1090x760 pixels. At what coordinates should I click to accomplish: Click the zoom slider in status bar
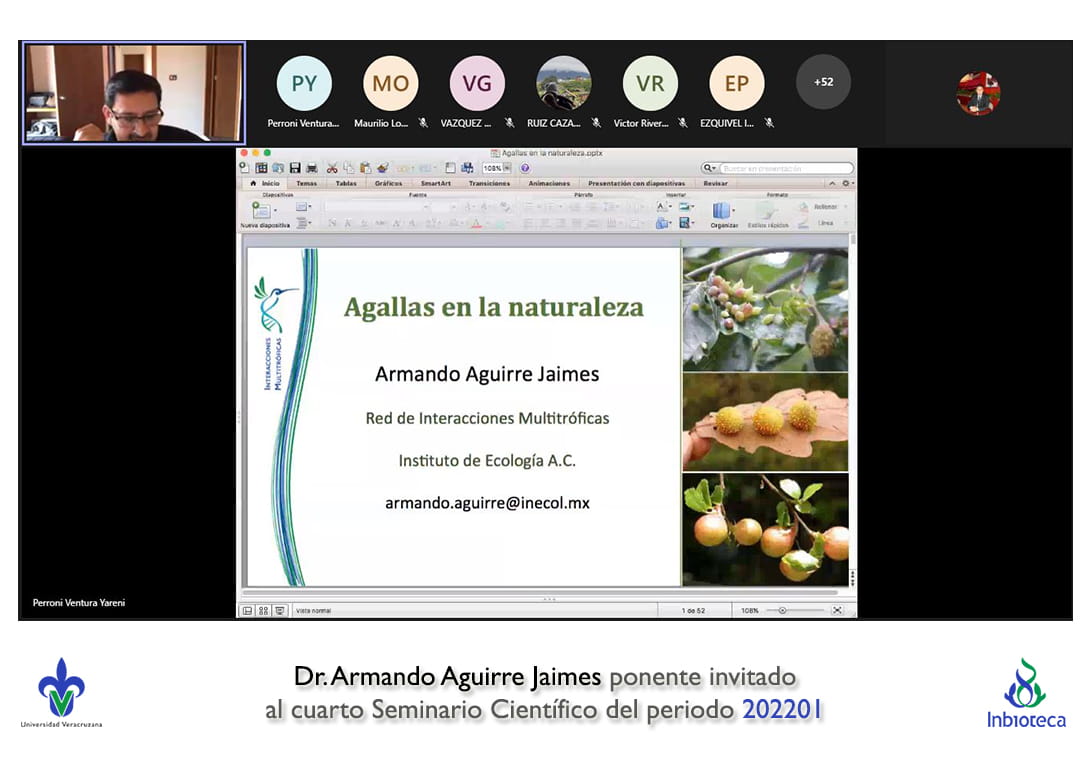(x=783, y=610)
